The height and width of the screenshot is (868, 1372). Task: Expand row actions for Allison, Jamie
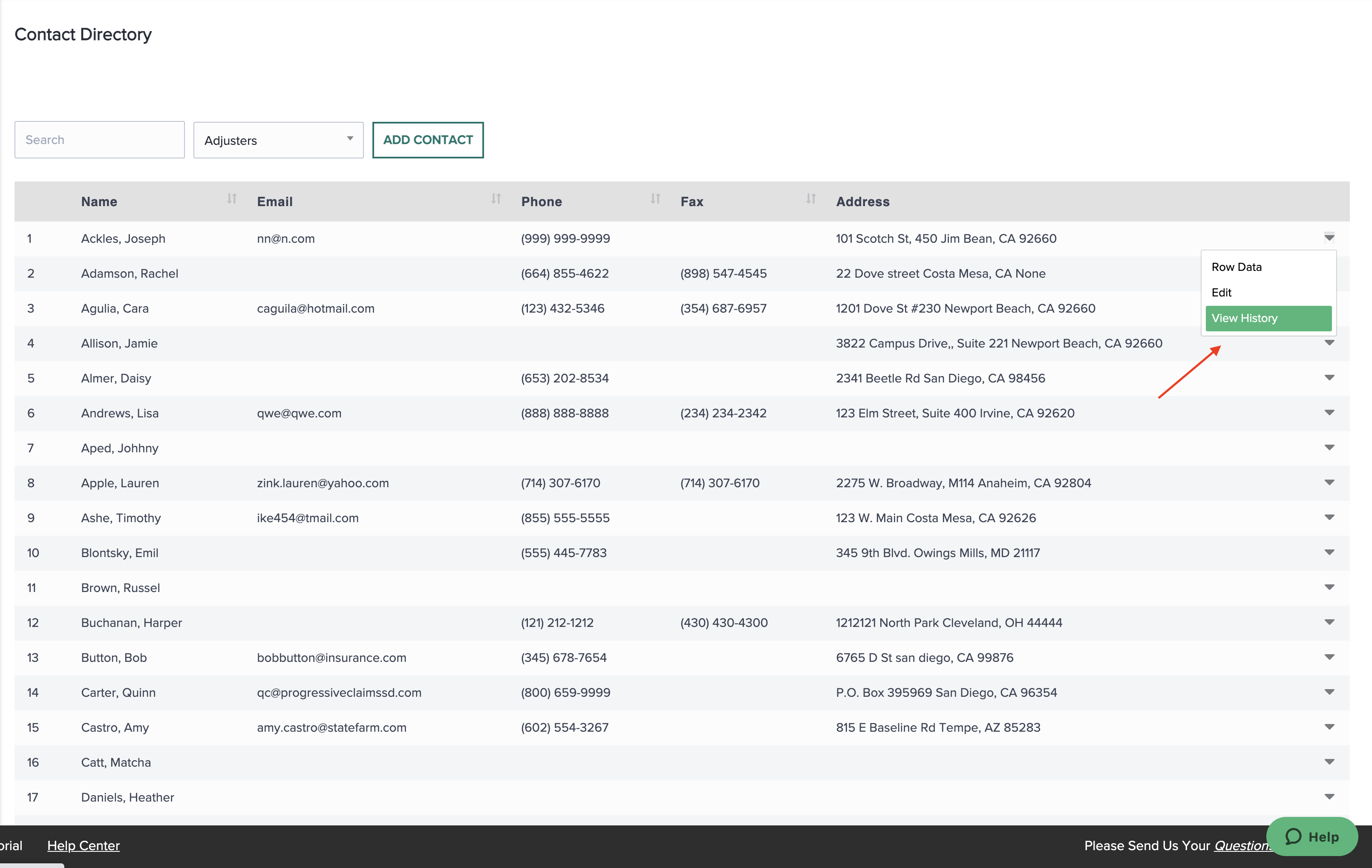point(1329,343)
